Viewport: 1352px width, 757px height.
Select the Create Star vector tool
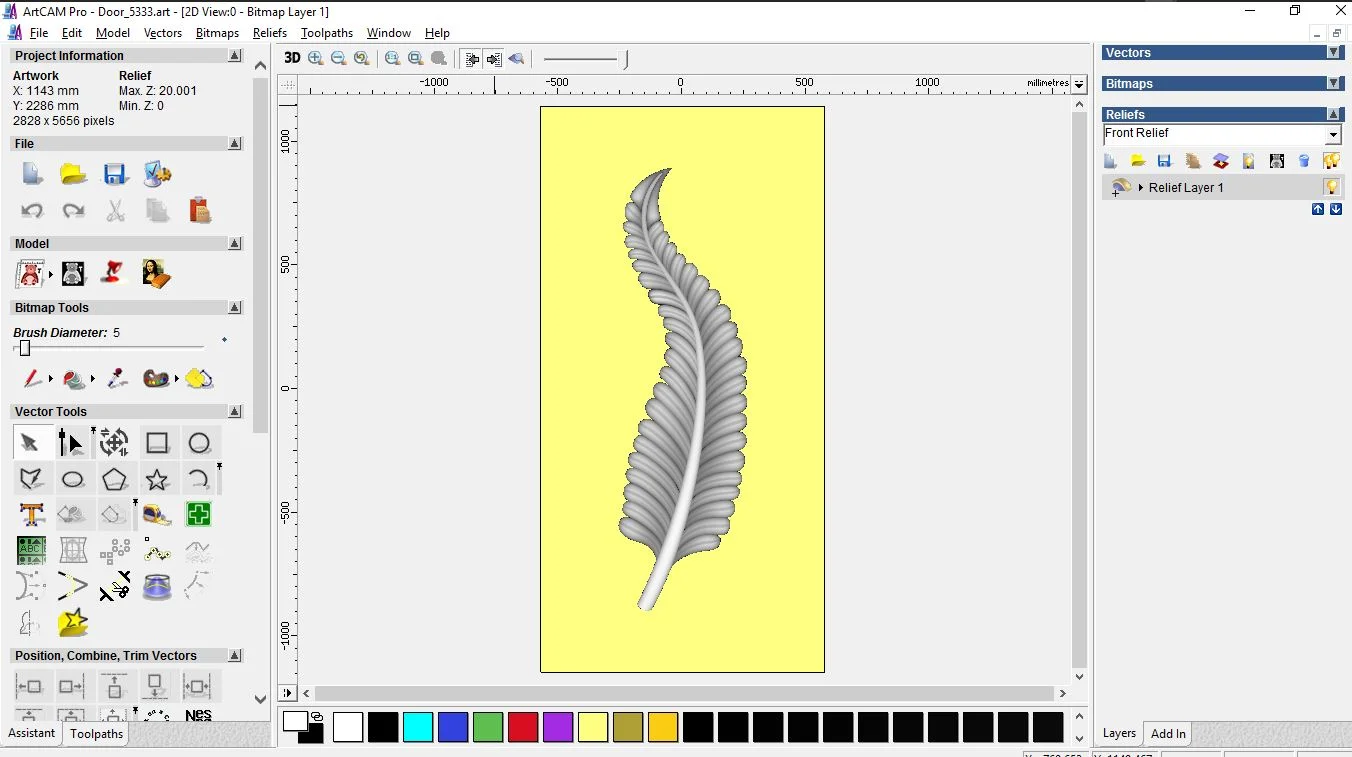[157, 480]
